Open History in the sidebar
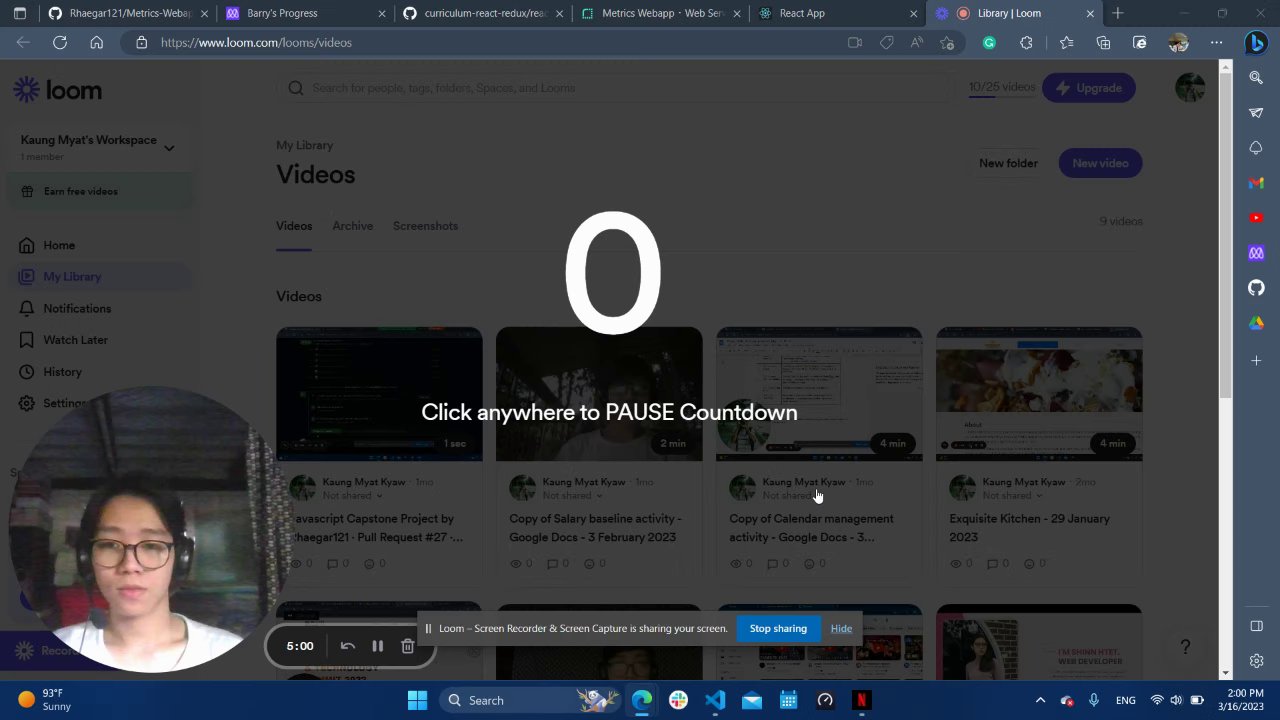Screen dimensions: 1280x720 point(62,372)
